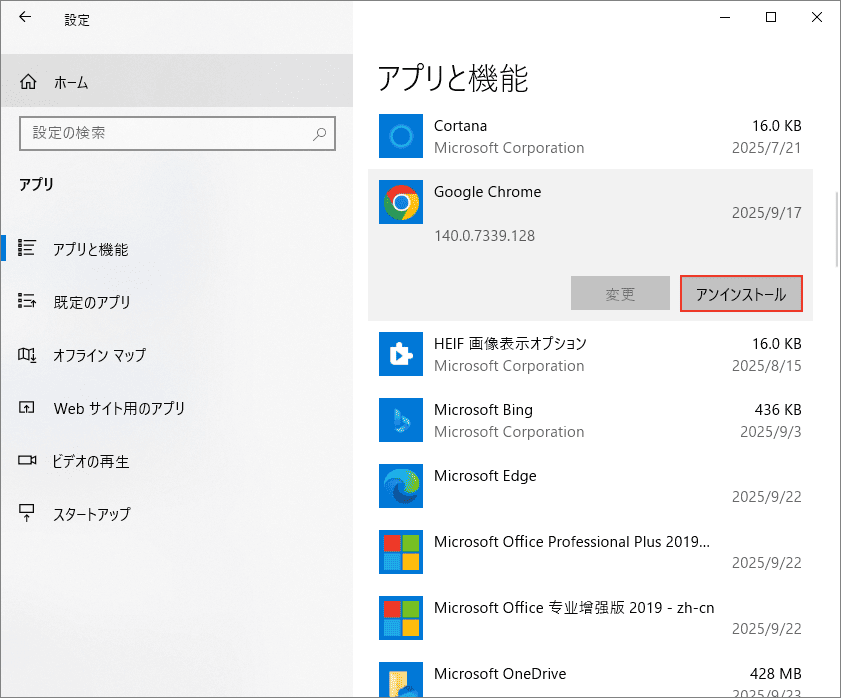This screenshot has width=841, height=698.
Task: Click the Microsoft Office Professional Plus icon
Action: [401, 553]
